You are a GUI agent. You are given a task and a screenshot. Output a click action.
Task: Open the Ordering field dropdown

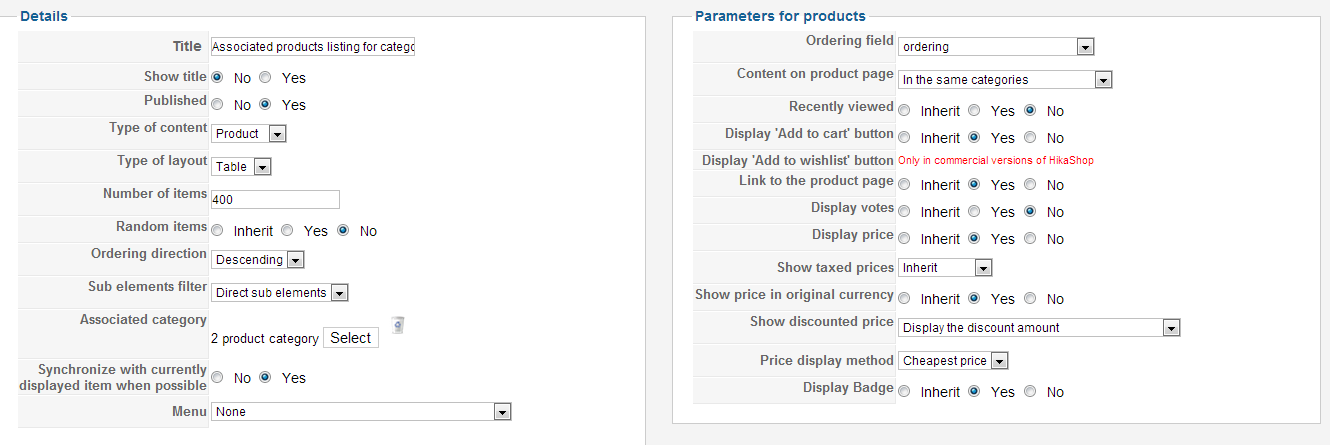tap(996, 47)
